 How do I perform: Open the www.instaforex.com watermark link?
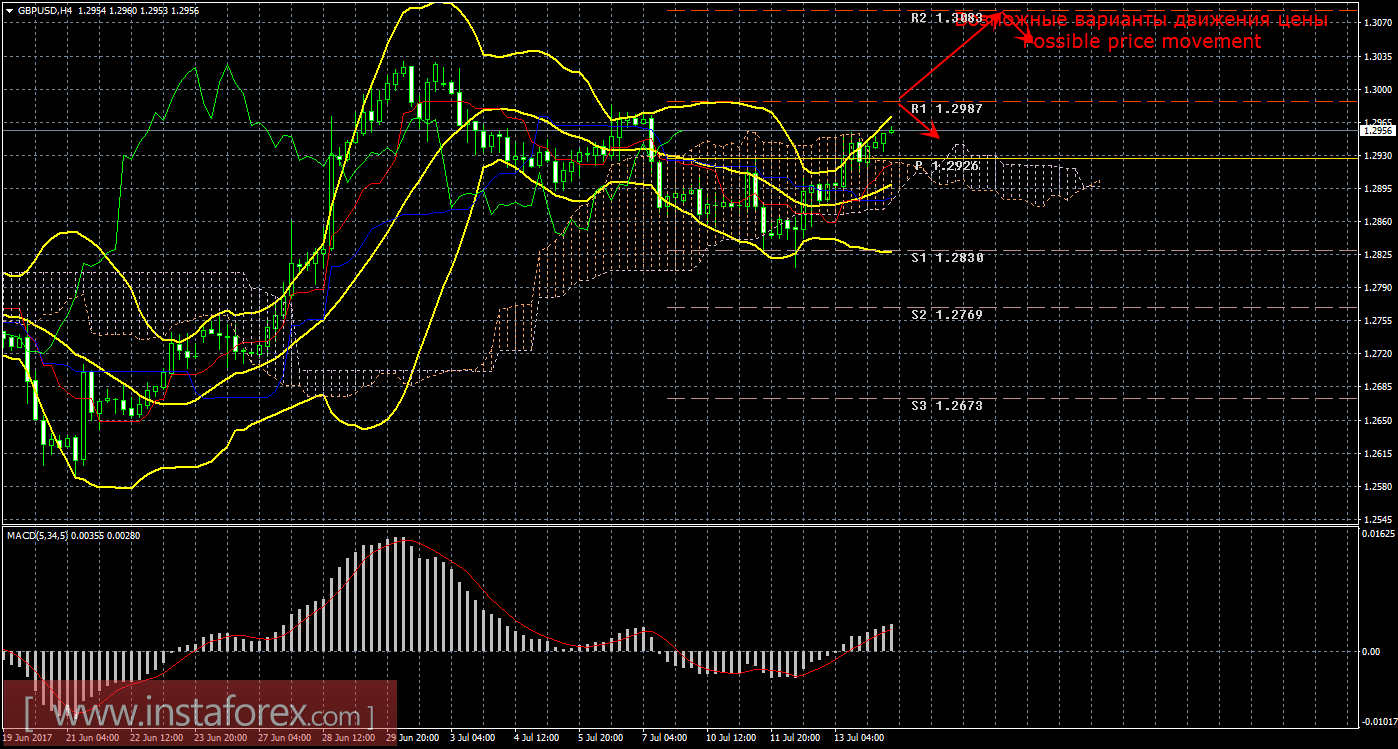pyautogui.click(x=198, y=715)
